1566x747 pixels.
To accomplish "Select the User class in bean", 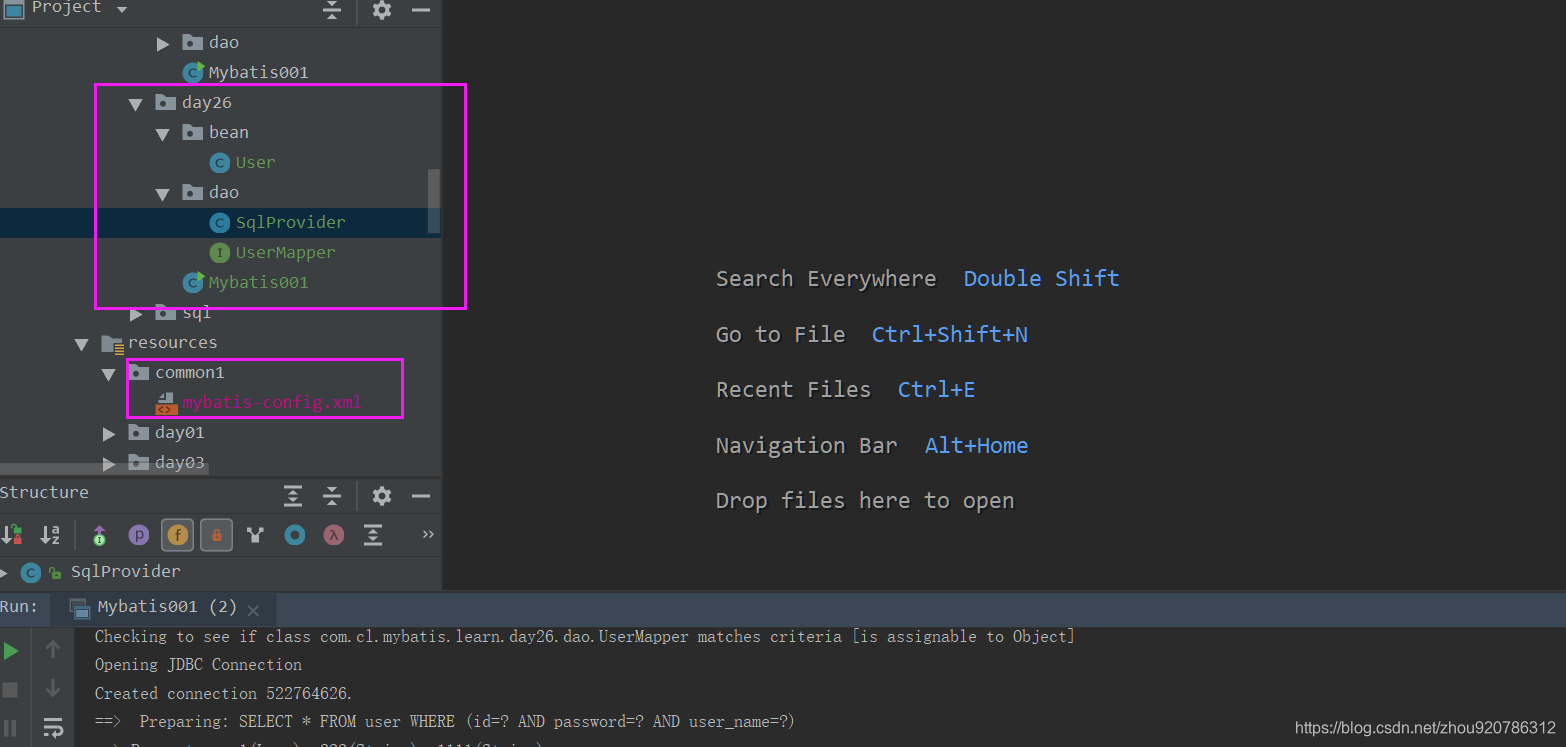I will click(255, 162).
